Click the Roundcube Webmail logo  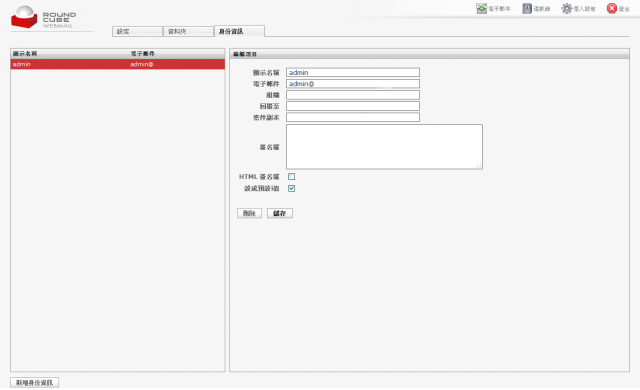pyautogui.click(x=43, y=17)
